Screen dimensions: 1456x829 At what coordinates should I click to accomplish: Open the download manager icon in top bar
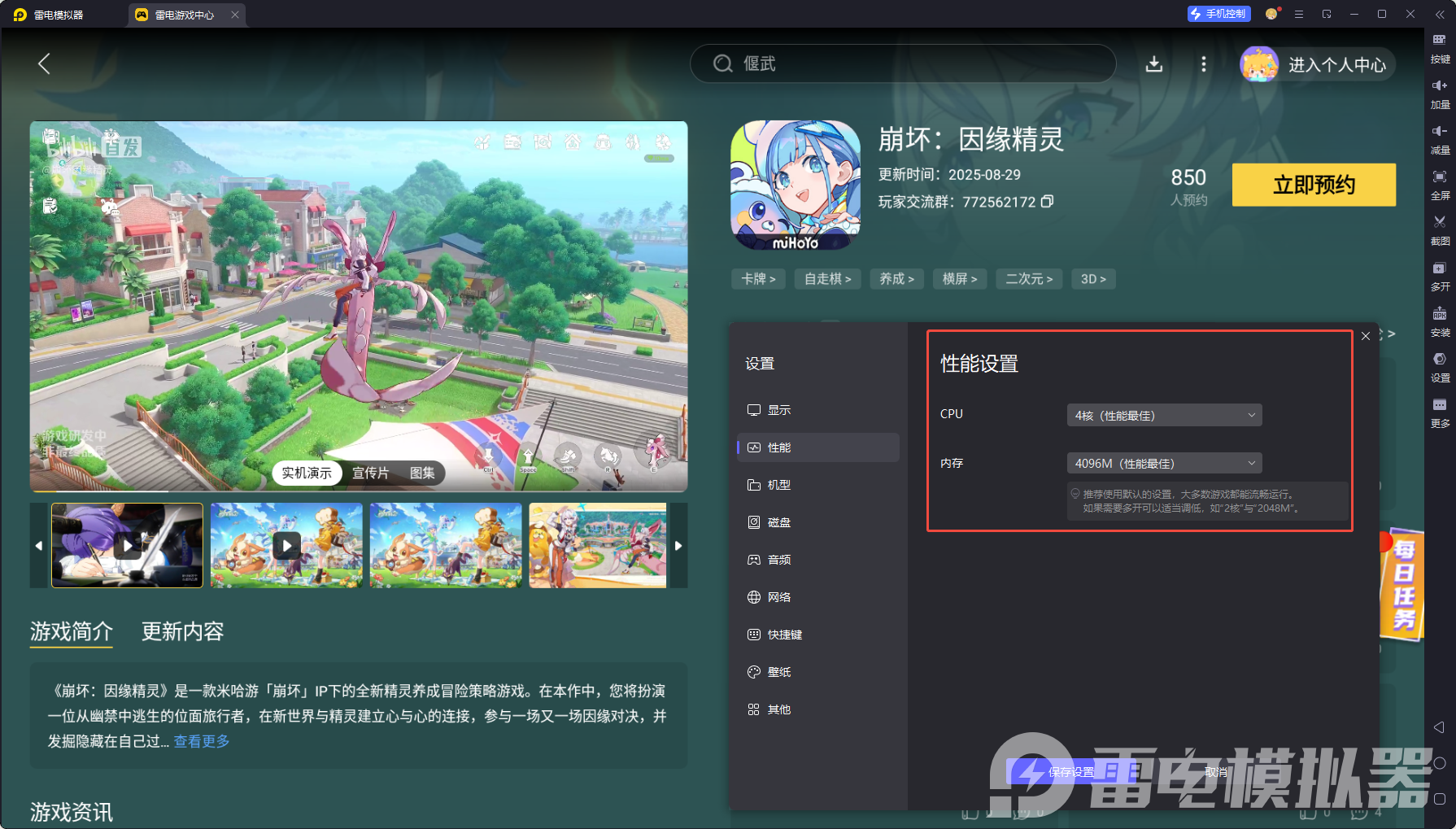point(1154,64)
